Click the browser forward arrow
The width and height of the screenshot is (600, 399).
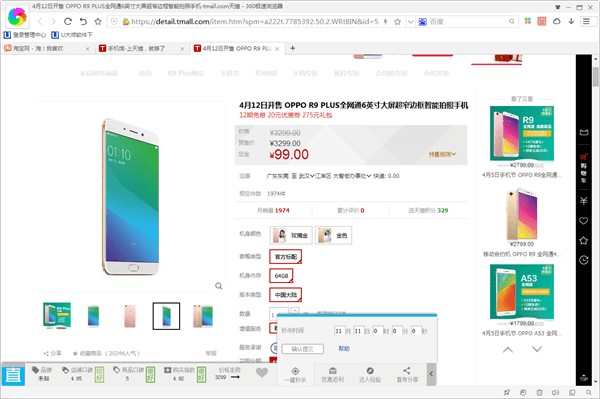pos(53,21)
